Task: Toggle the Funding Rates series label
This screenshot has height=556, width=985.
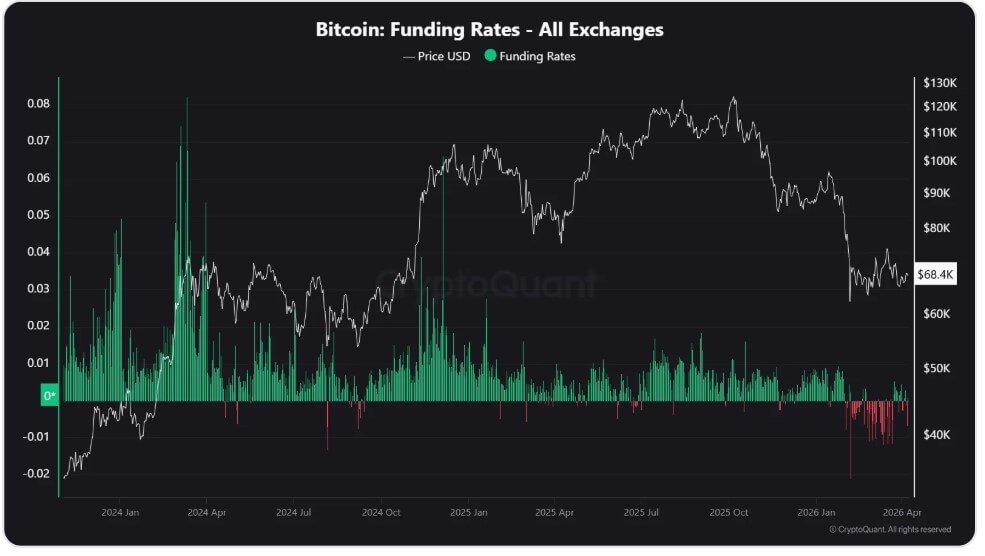Action: (540, 56)
